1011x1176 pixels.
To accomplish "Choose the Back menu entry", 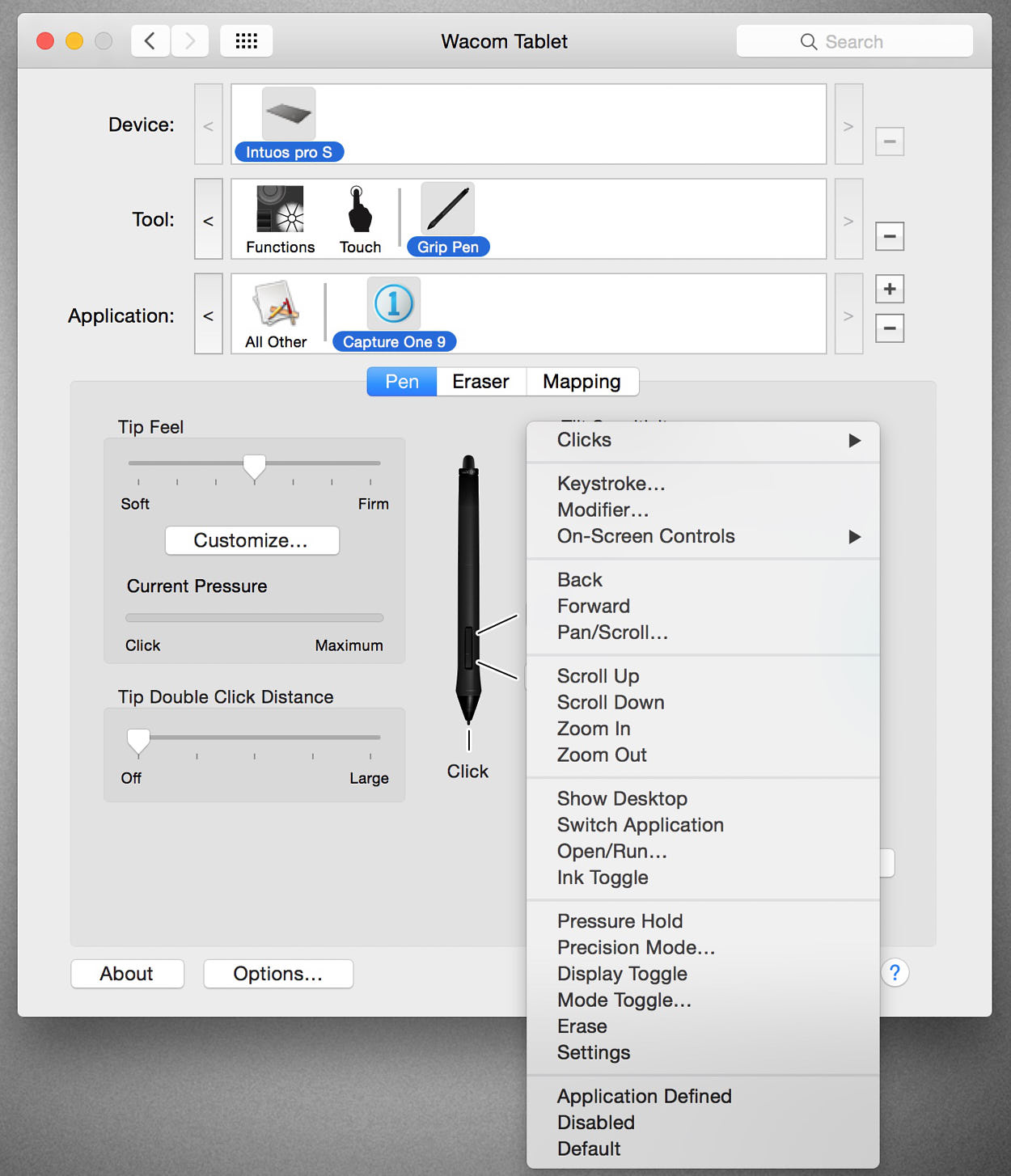I will click(x=703, y=580).
